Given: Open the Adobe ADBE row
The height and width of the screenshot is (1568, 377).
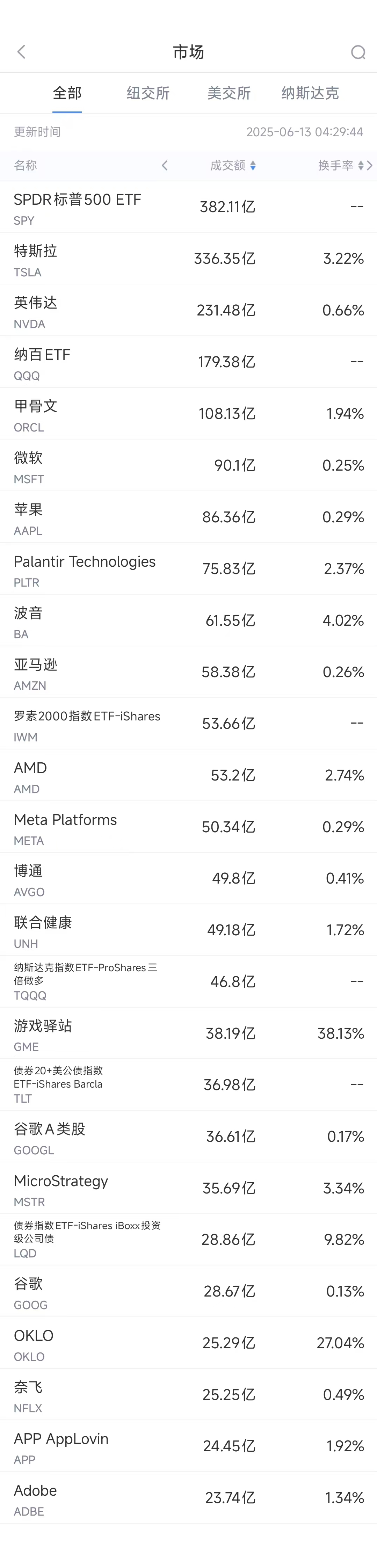Looking at the screenshot, I should 188,1497.
